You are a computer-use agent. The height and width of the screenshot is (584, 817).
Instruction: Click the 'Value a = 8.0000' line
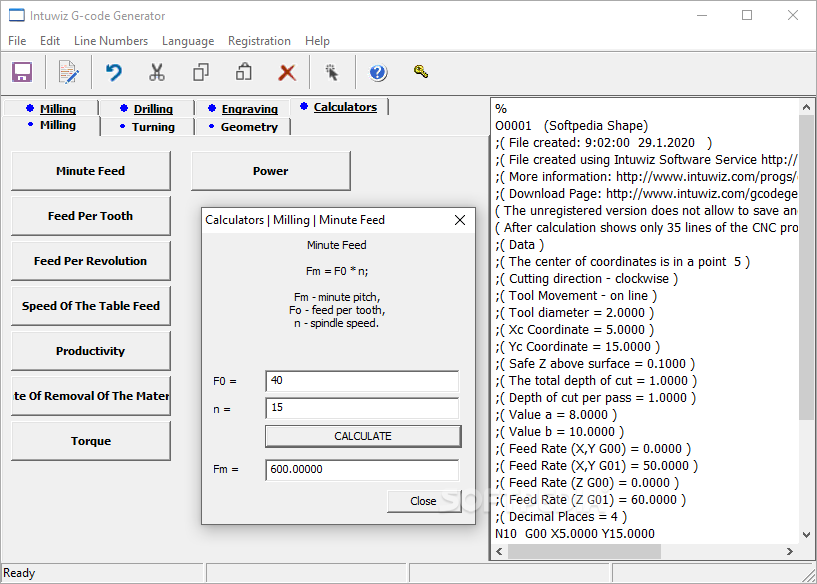[556, 415]
